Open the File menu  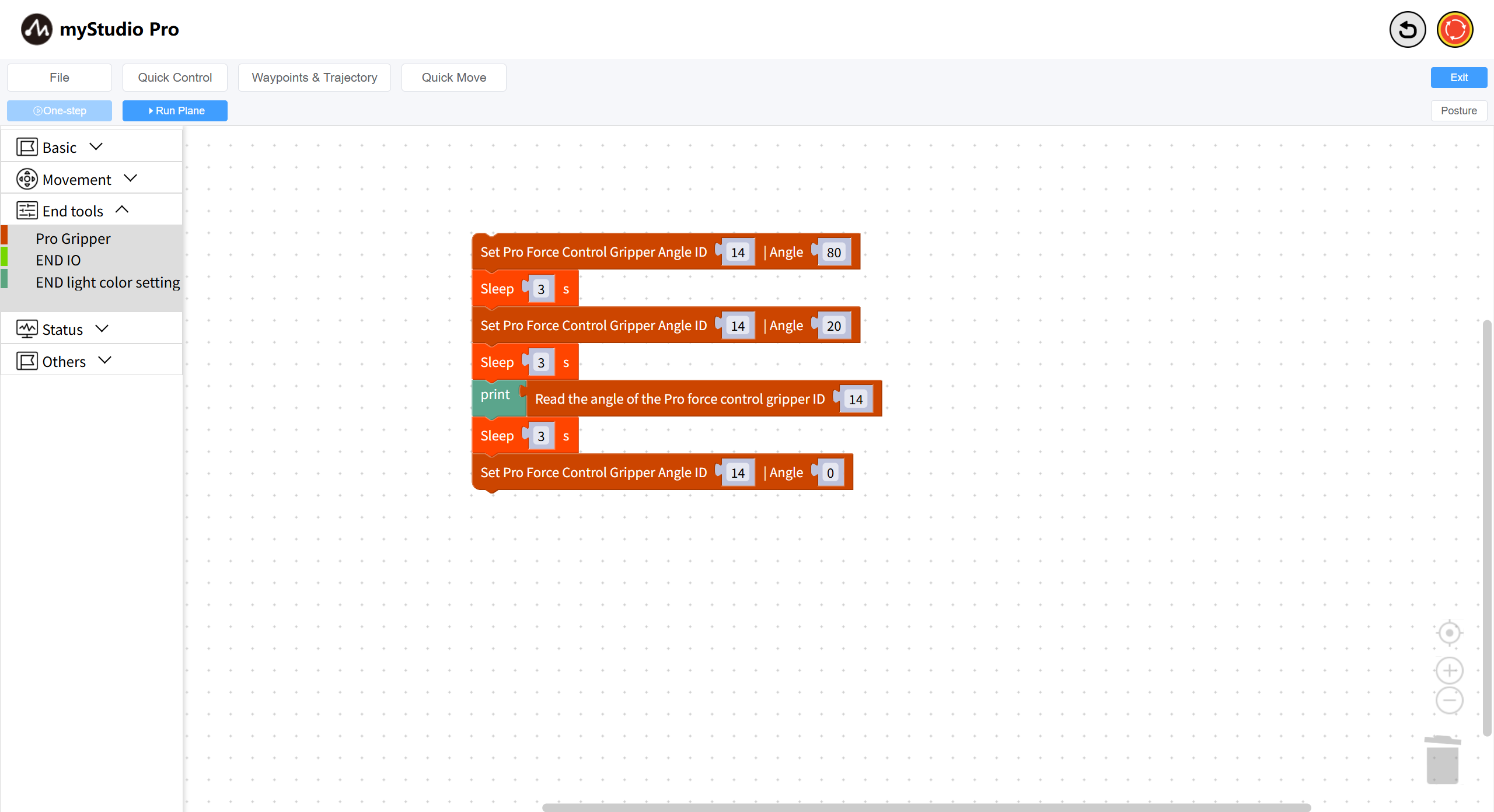(x=59, y=78)
